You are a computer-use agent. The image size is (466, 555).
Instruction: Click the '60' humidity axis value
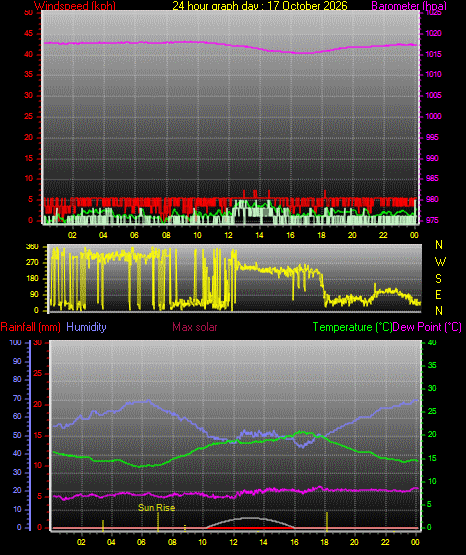pos(17,417)
